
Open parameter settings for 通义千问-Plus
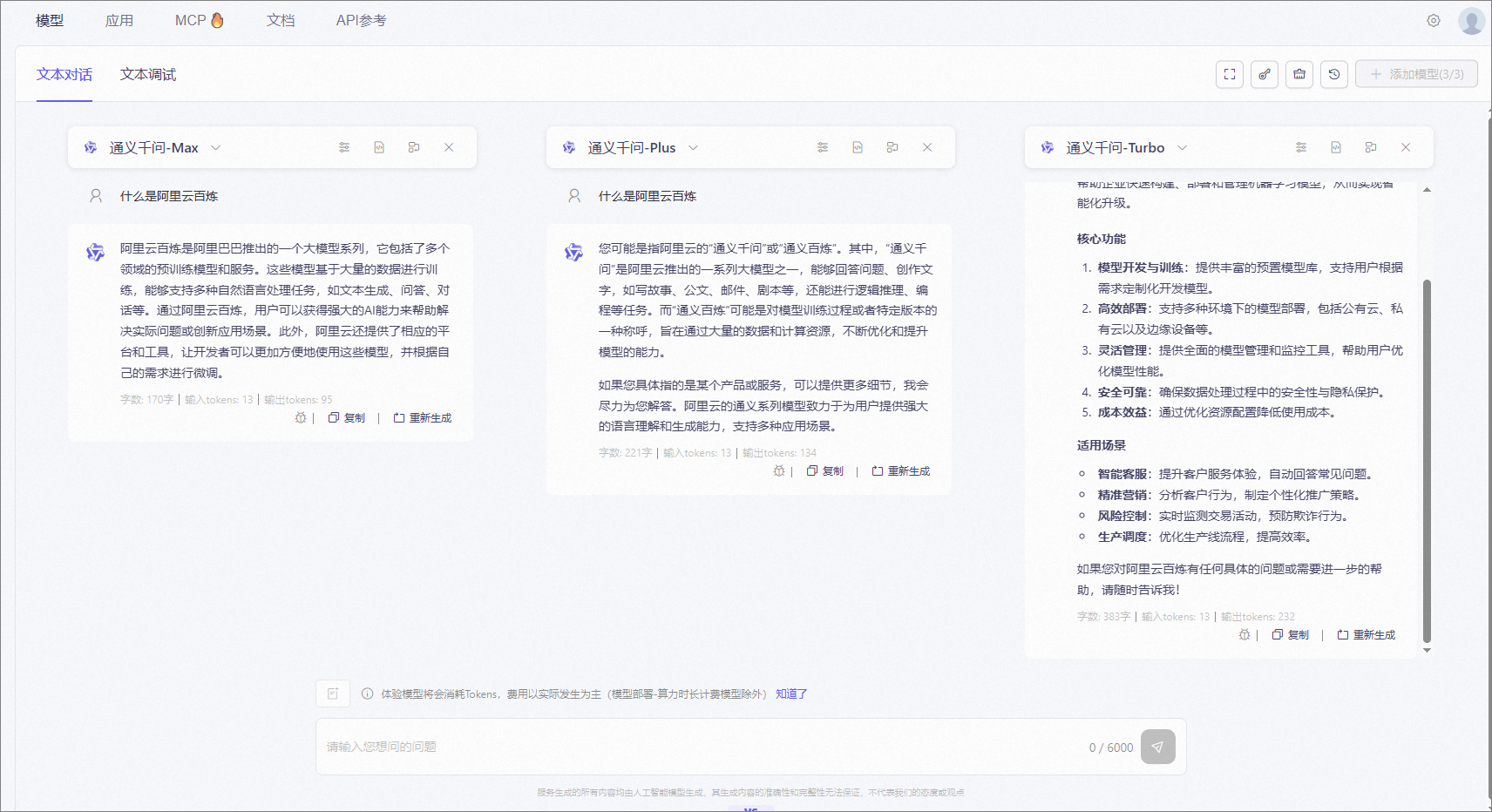(823, 147)
